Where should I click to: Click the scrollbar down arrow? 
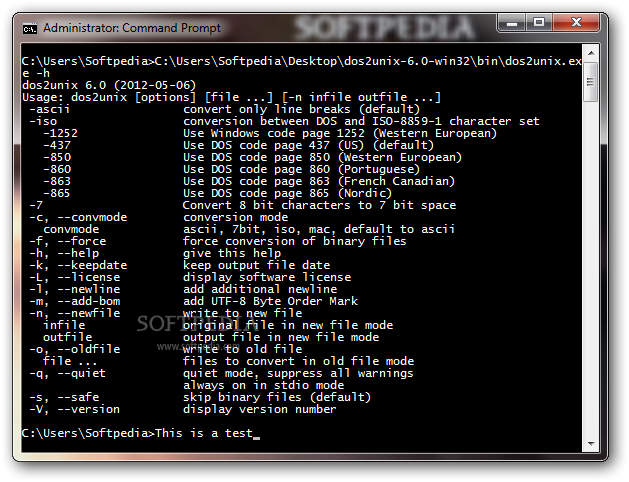591,444
